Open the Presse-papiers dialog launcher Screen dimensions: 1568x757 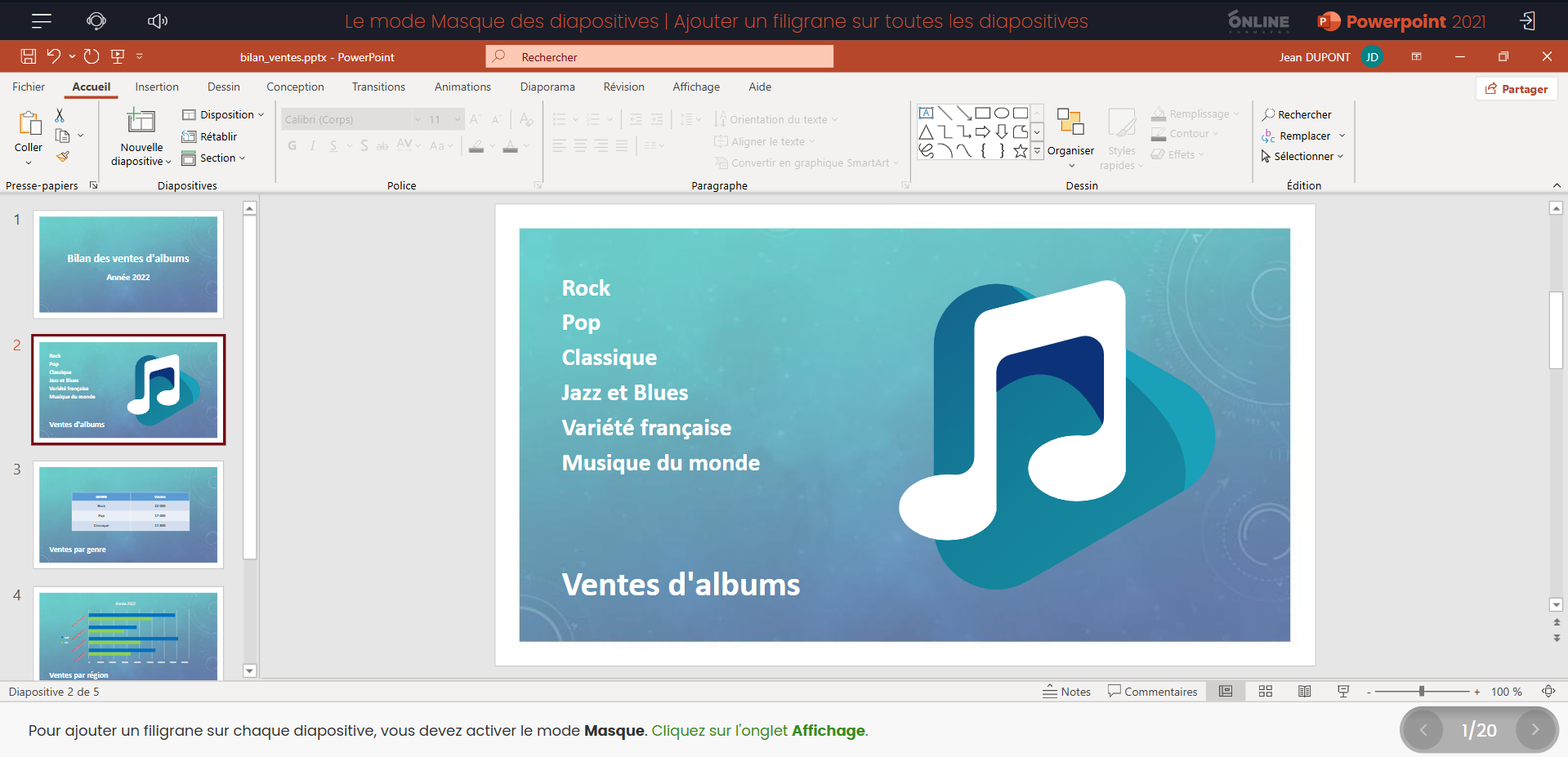click(94, 185)
